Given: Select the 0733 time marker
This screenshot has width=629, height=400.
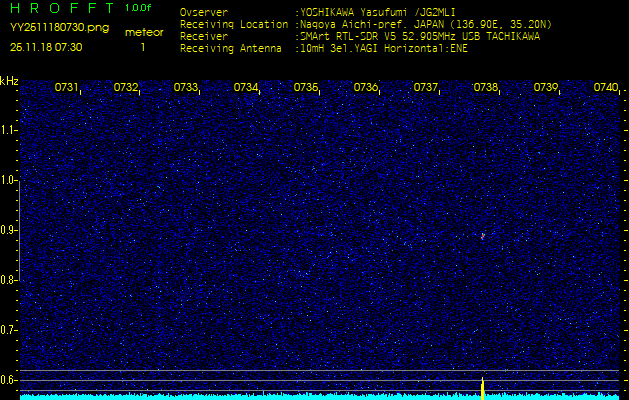Looking at the screenshot, I should 186,88.
